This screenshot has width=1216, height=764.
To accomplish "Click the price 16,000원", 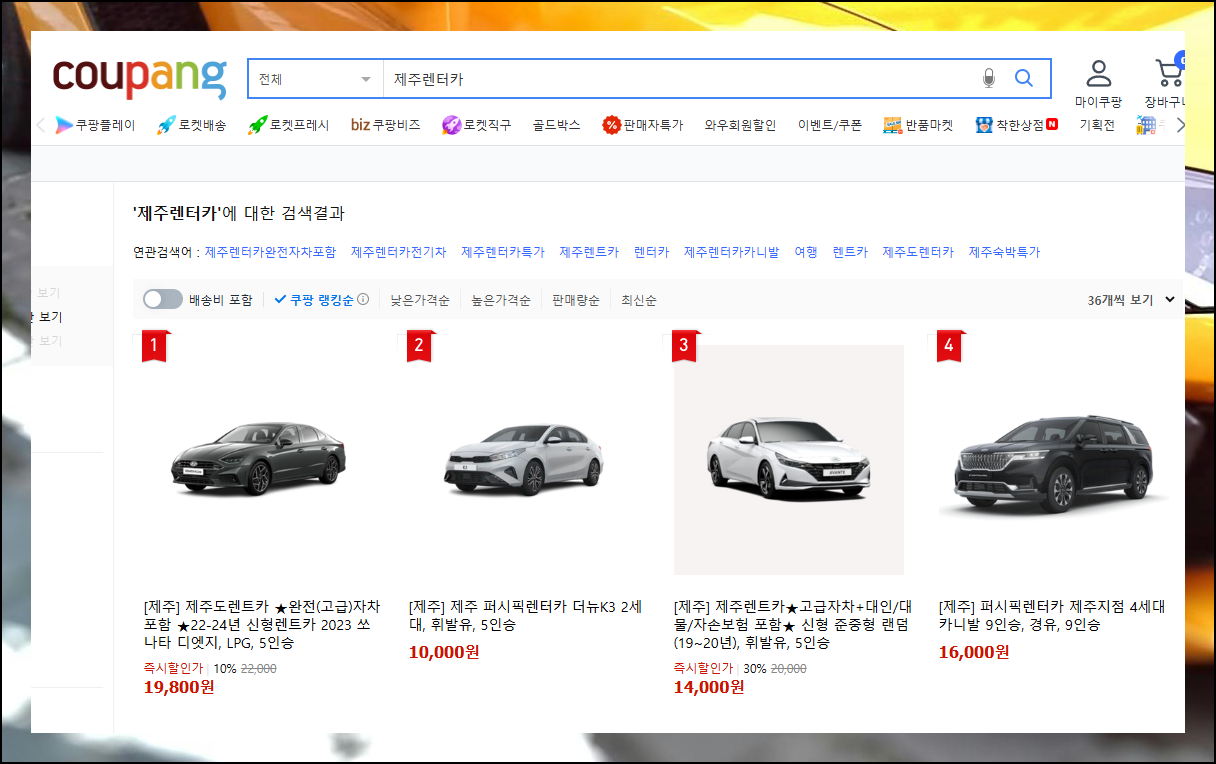I will 974,652.
